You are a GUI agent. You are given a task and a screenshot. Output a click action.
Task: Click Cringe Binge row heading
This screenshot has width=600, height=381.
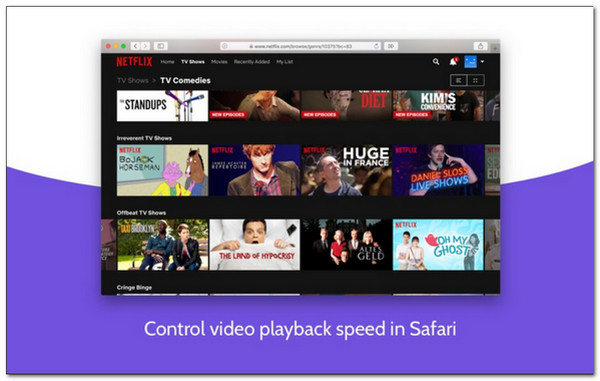pyautogui.click(x=134, y=287)
